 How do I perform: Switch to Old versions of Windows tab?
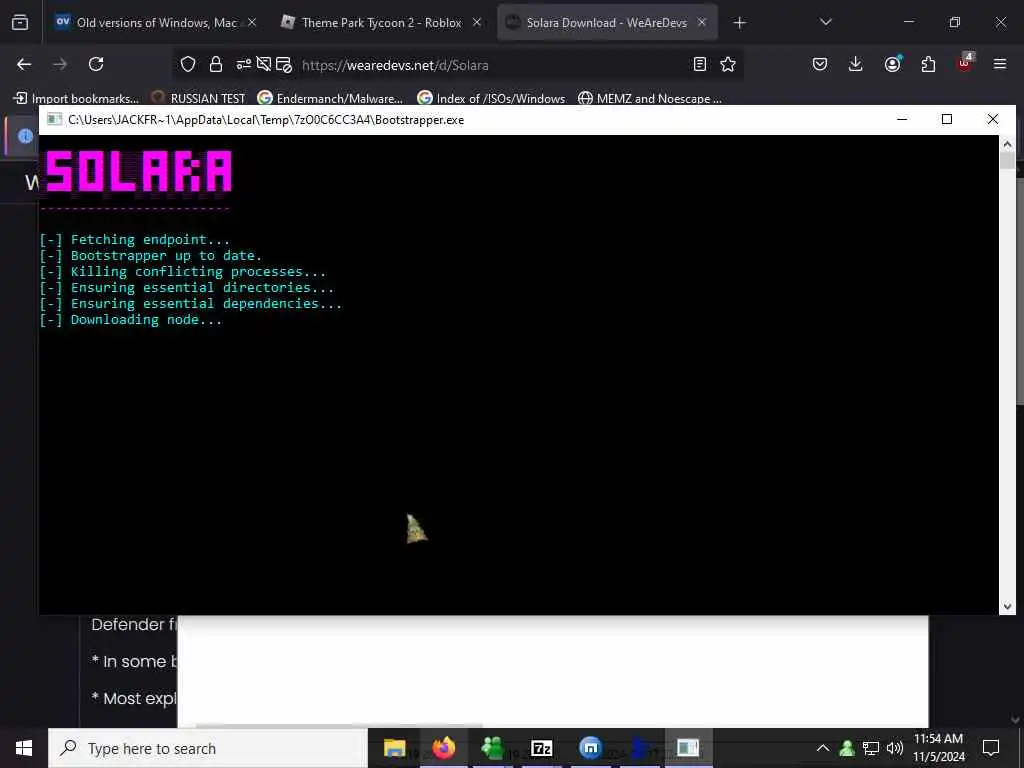(x=155, y=22)
